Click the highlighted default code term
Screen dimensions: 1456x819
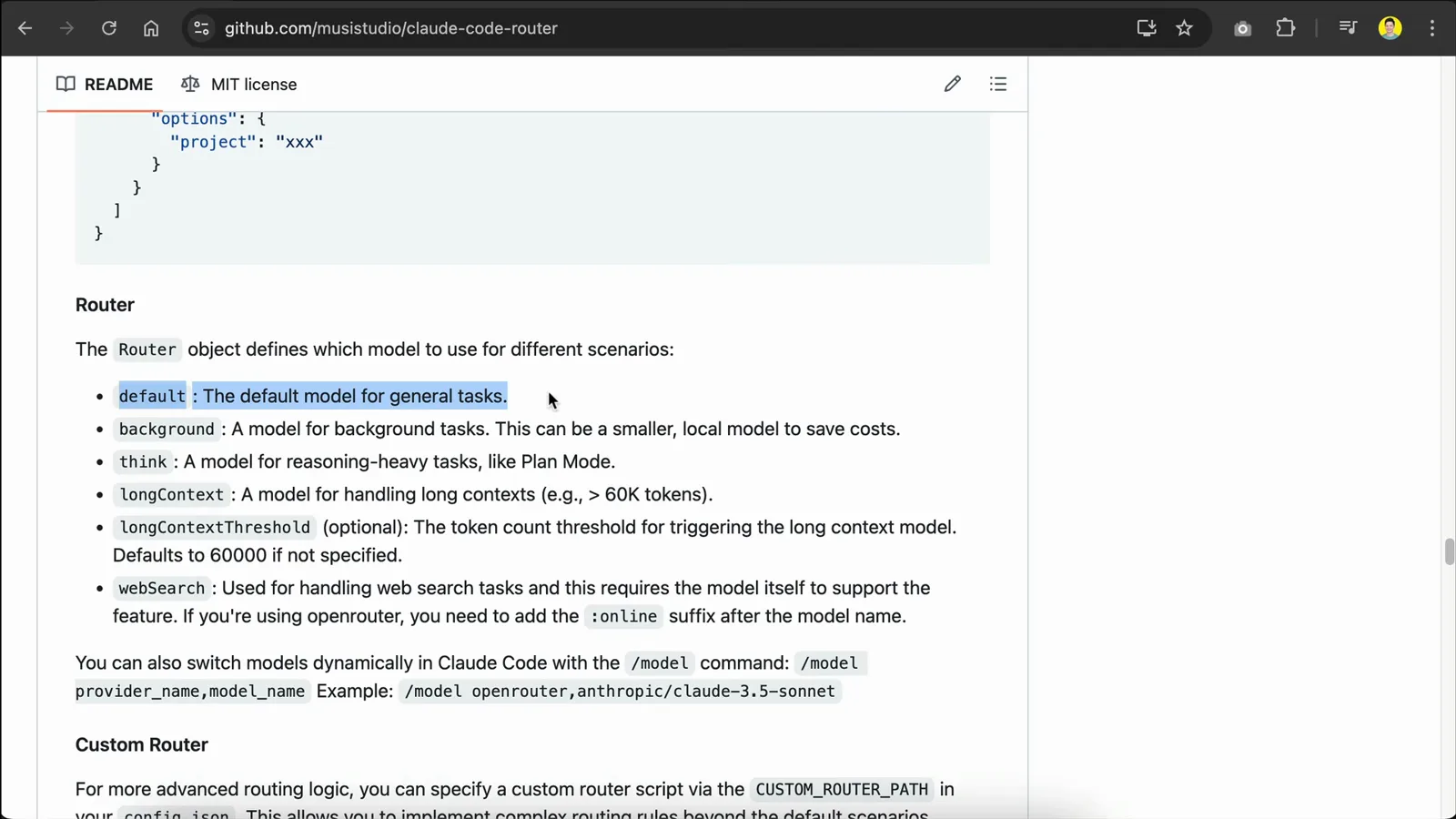click(152, 396)
